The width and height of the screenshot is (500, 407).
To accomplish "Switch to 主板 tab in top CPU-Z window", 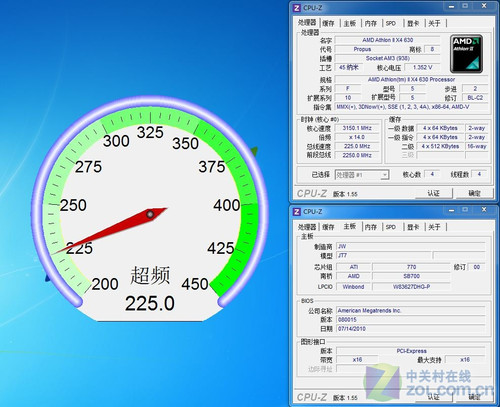I will 350,23.
